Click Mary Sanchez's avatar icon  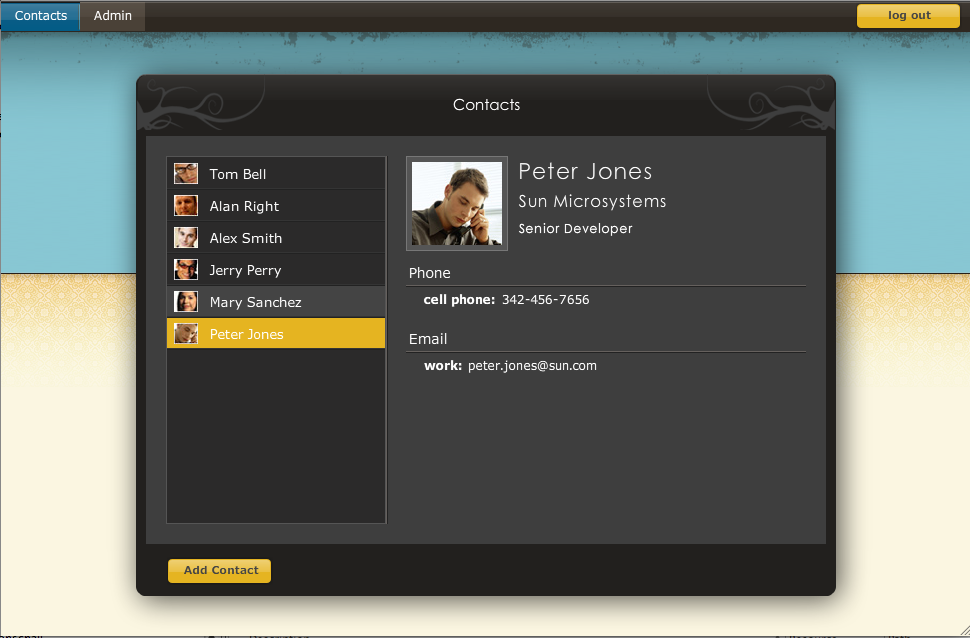(186, 302)
